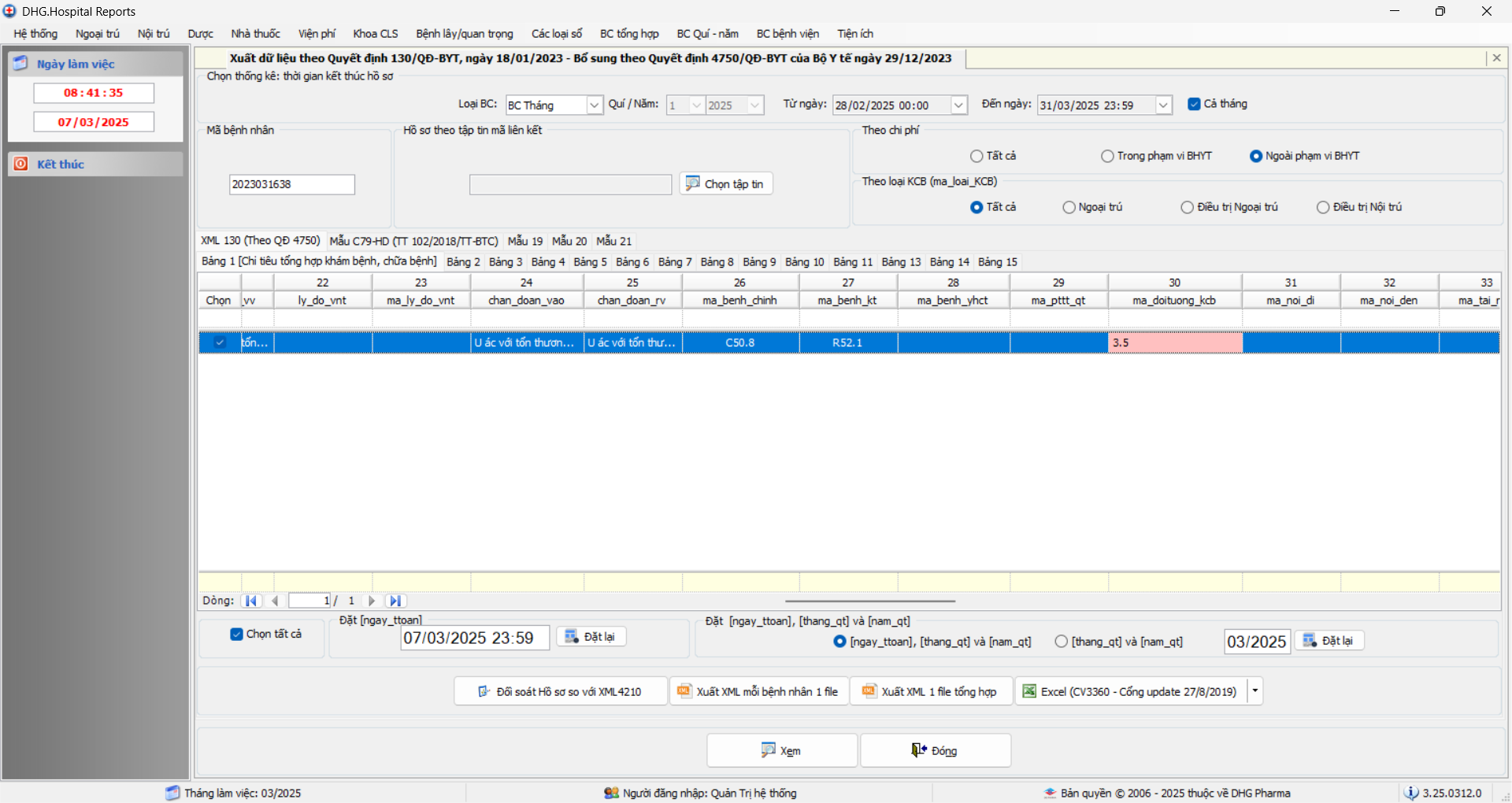This screenshot has width=1512, height=803.
Task: Switch to the Mẫu C79-HD tab
Action: tap(413, 241)
